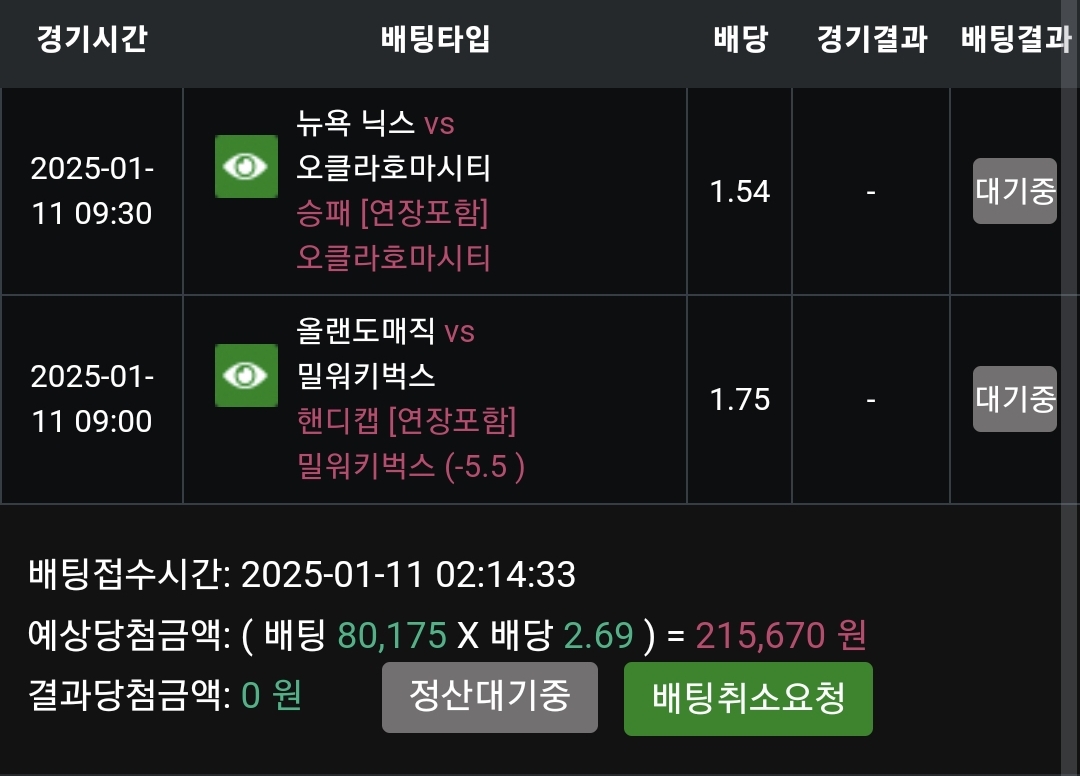Screen dimensions: 1080x776
Task: Click the 1.75 odds value
Action: (740, 400)
